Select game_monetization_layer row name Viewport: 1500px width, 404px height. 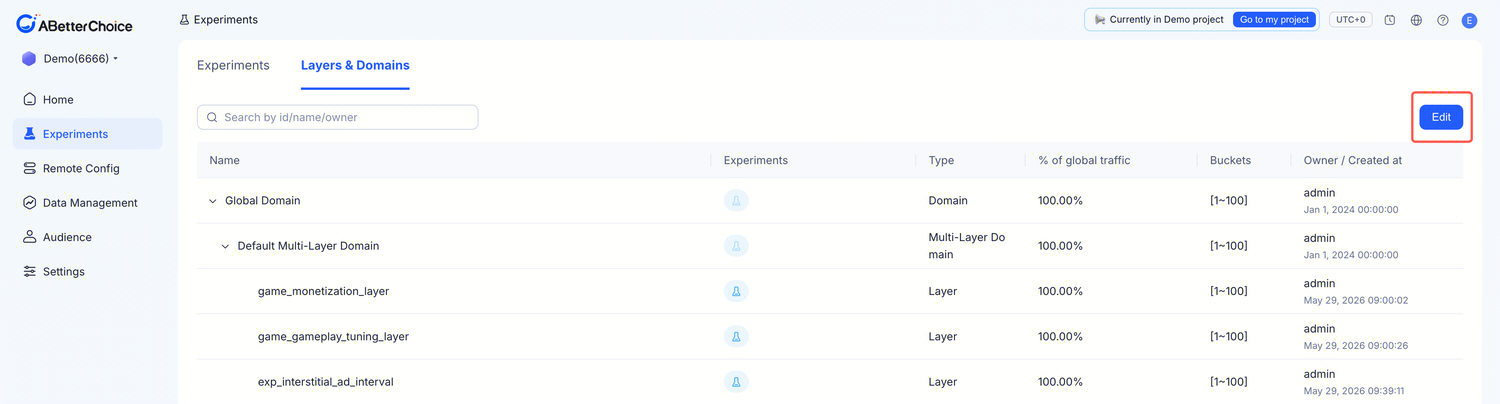pyautogui.click(x=323, y=292)
